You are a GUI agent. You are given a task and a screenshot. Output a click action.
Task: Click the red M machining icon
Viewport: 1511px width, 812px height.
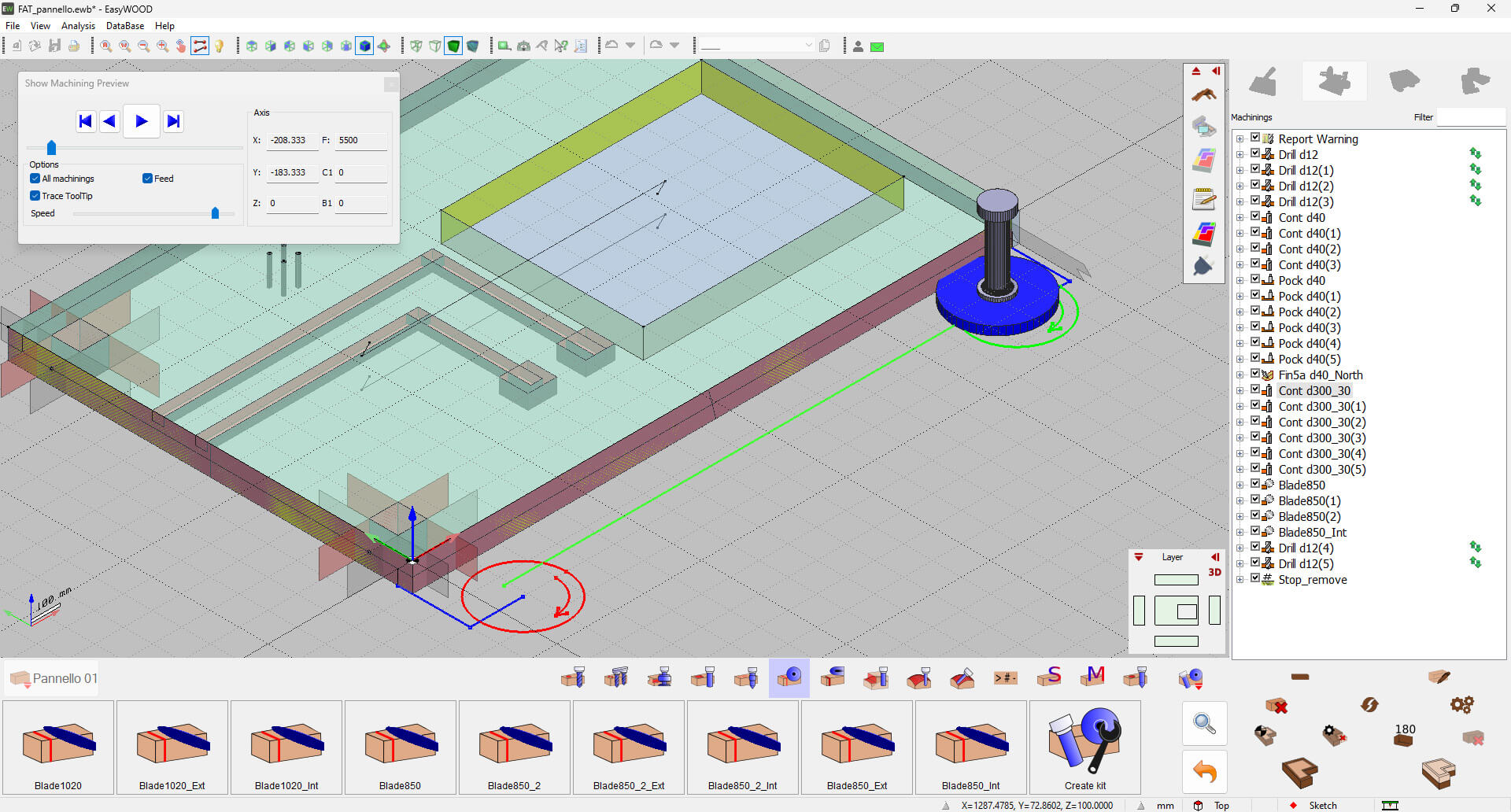pyautogui.click(x=1093, y=677)
